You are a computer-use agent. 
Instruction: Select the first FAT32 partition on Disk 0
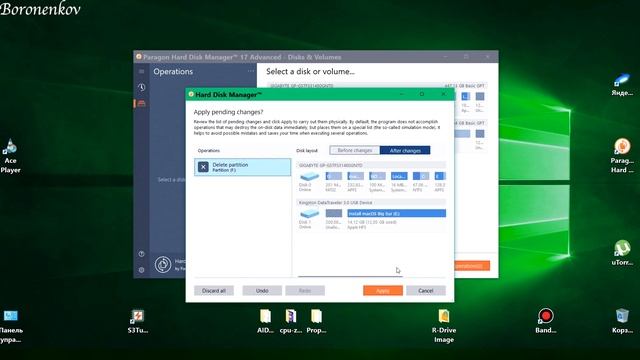(x=333, y=176)
